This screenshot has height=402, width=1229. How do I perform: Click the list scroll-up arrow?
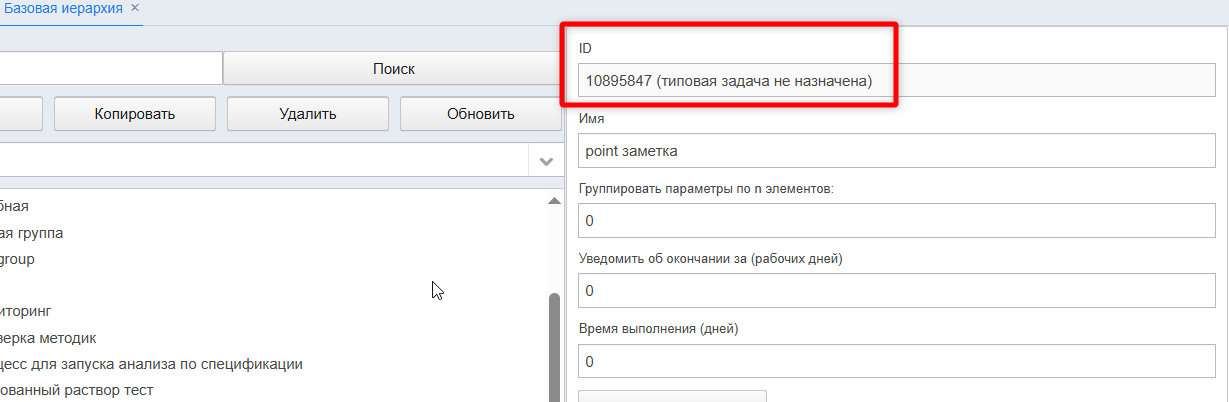click(554, 201)
